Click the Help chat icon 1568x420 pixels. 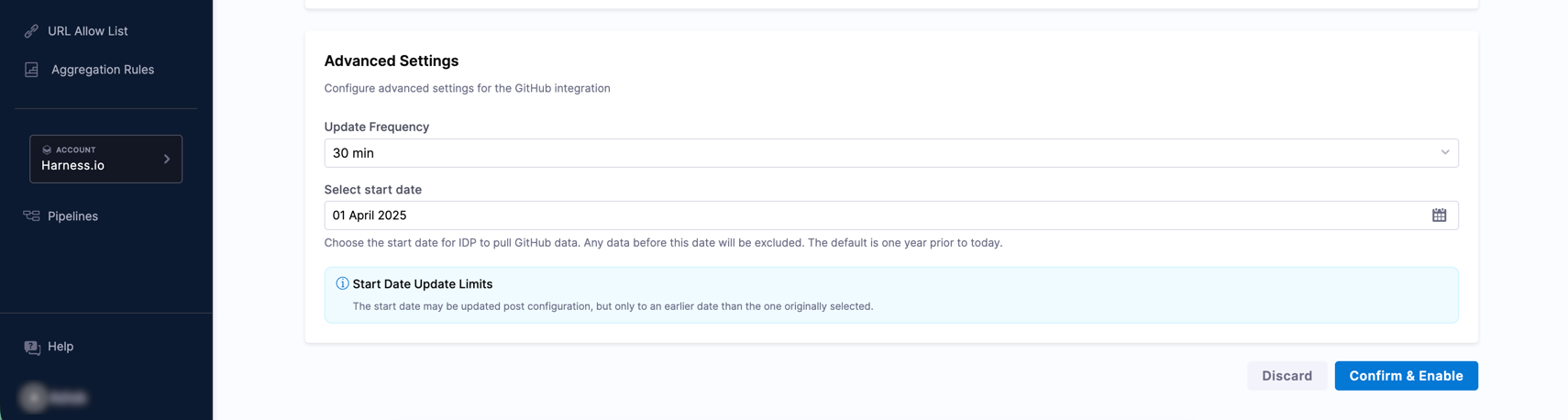coord(32,347)
